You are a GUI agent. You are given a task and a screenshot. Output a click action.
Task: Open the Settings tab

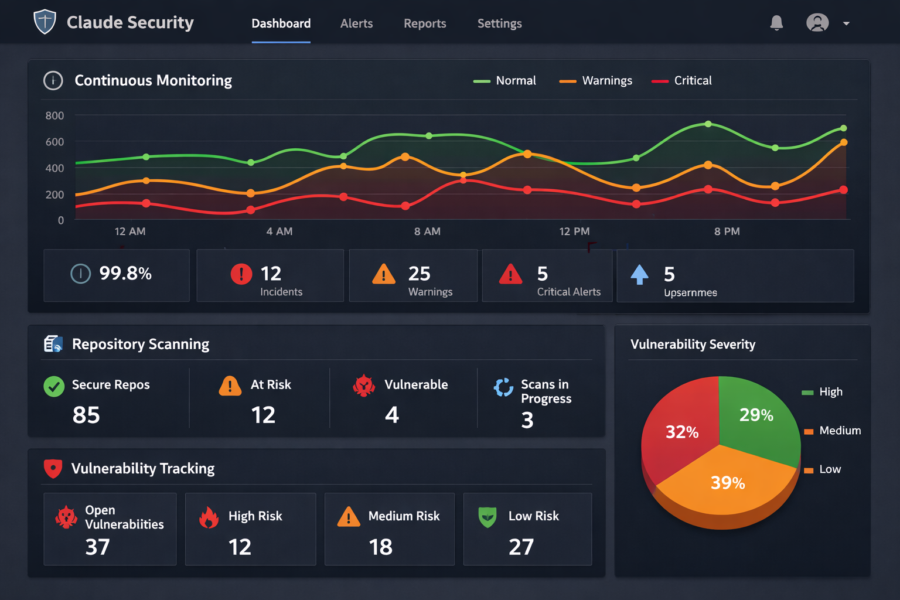(499, 24)
